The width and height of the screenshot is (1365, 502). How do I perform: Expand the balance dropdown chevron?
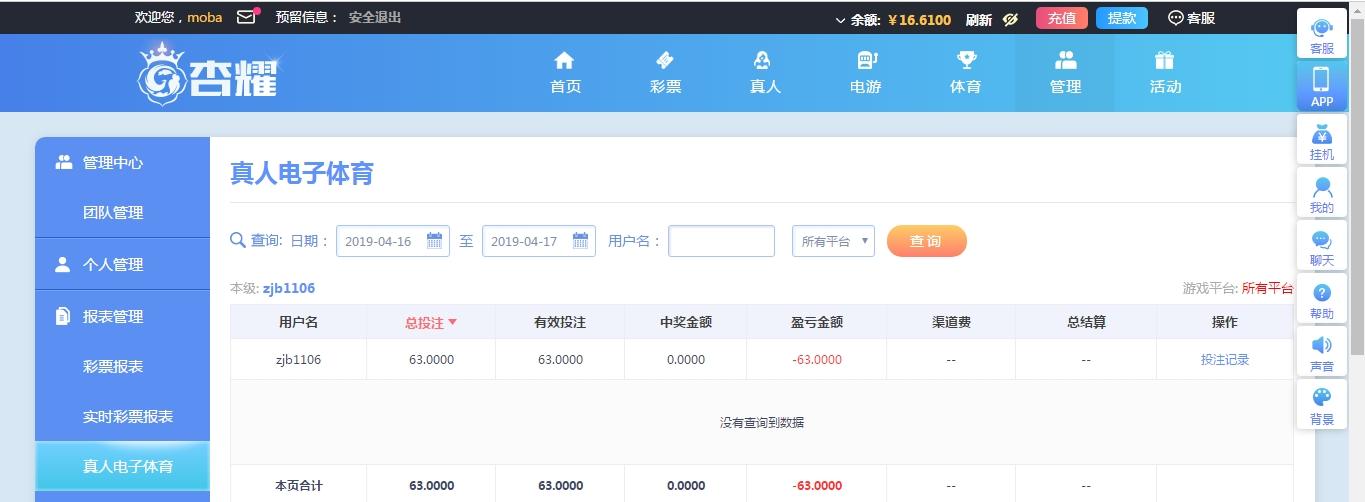840,20
